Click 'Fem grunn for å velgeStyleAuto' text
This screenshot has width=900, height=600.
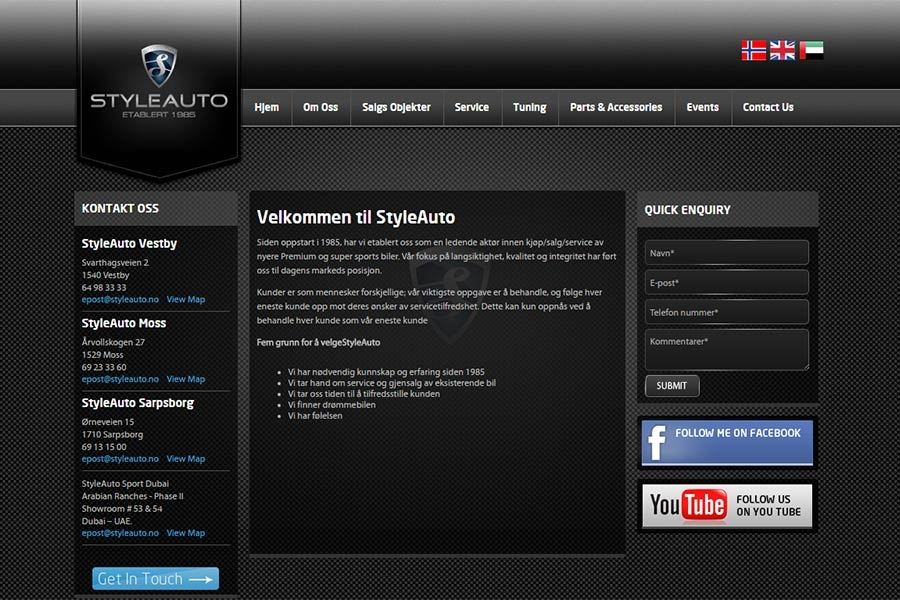(319, 343)
